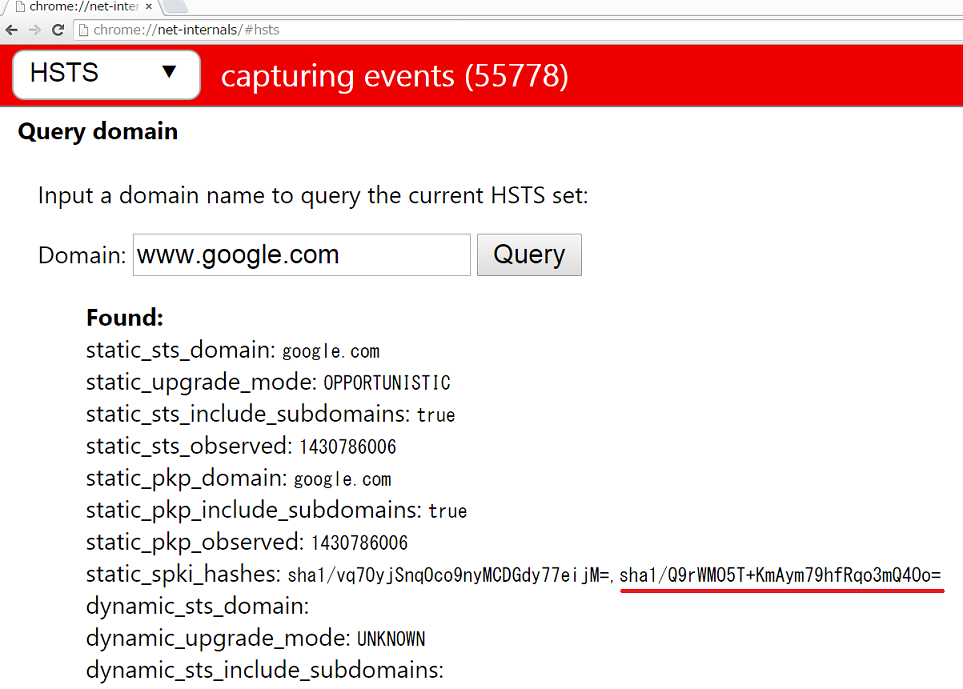Click the sha1/Q9rWMO5T+KmAym79hfRqo3mQ4Oo= hash

(x=780, y=575)
